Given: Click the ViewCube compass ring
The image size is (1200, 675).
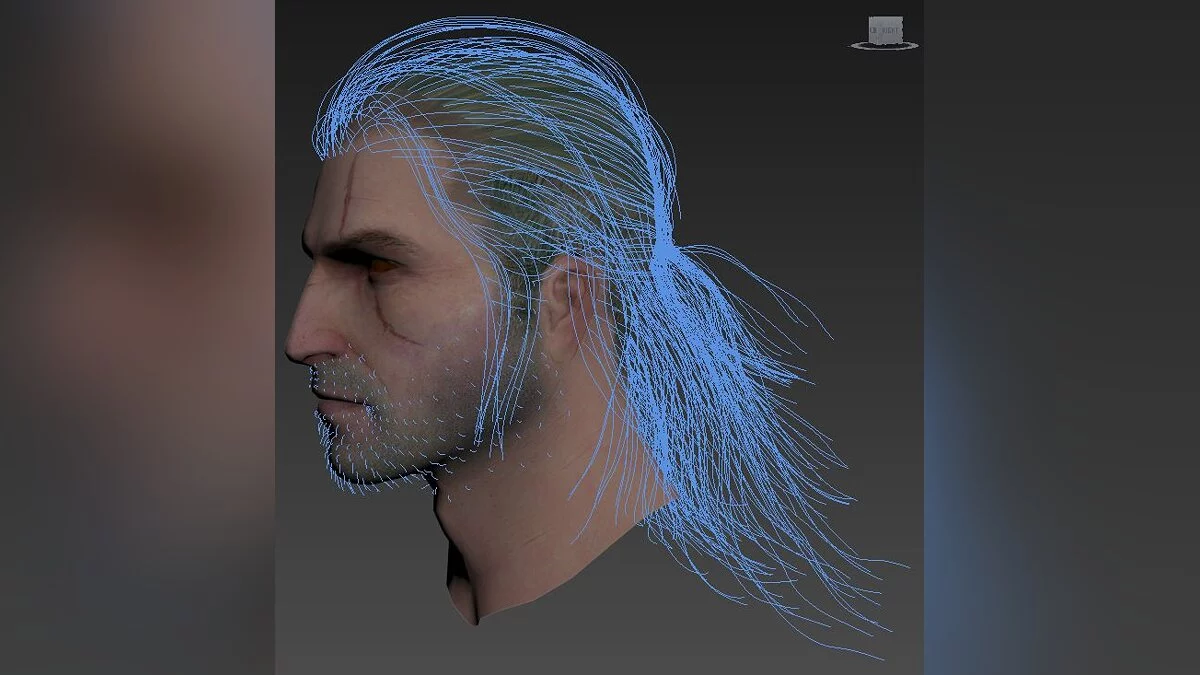Looking at the screenshot, I should coord(884,48).
